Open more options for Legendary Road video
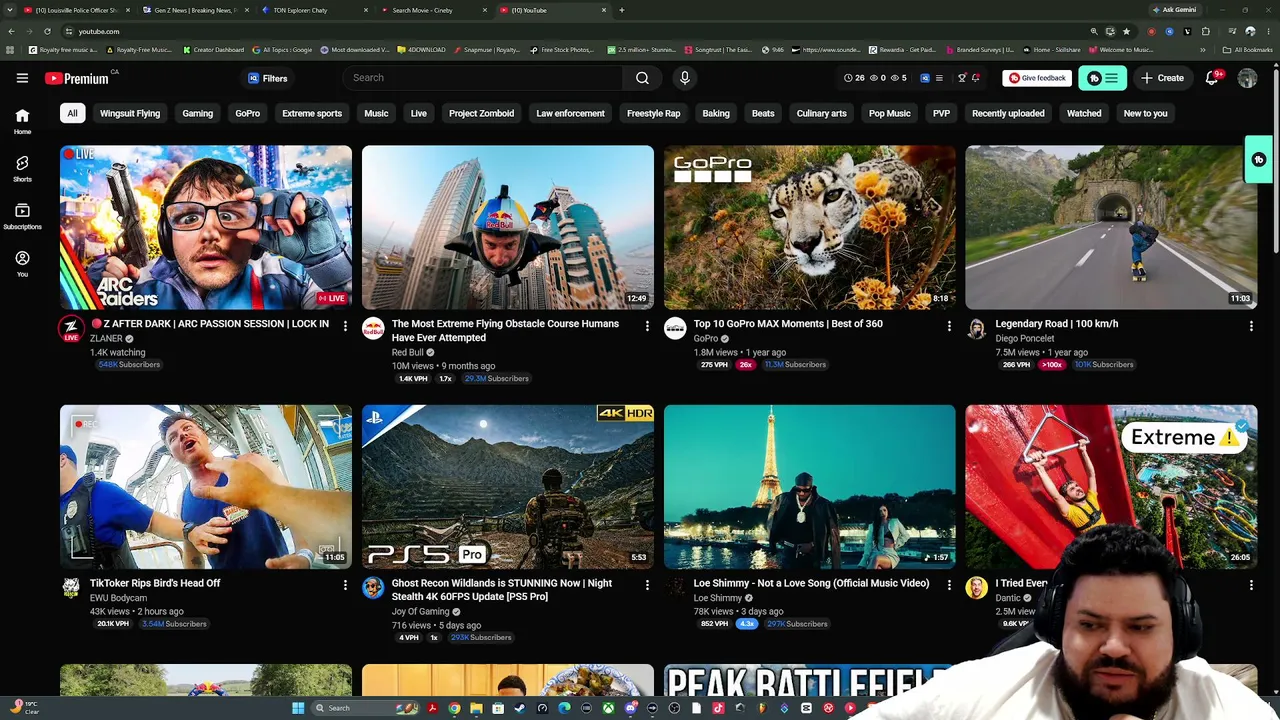The image size is (1280, 720). pos(1251,326)
